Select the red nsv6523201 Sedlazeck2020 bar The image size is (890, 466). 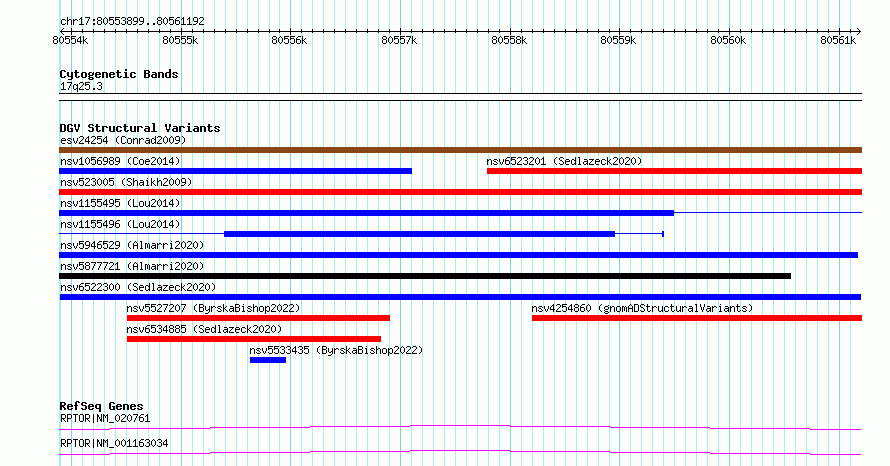(674, 171)
